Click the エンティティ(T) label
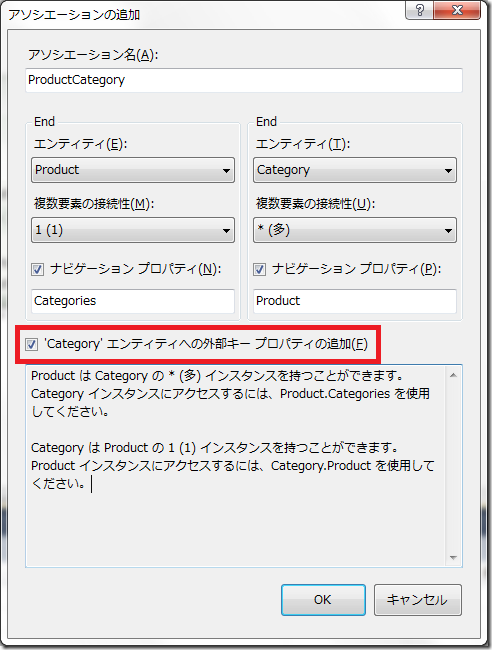This screenshot has width=492, height=650. tap(303, 144)
